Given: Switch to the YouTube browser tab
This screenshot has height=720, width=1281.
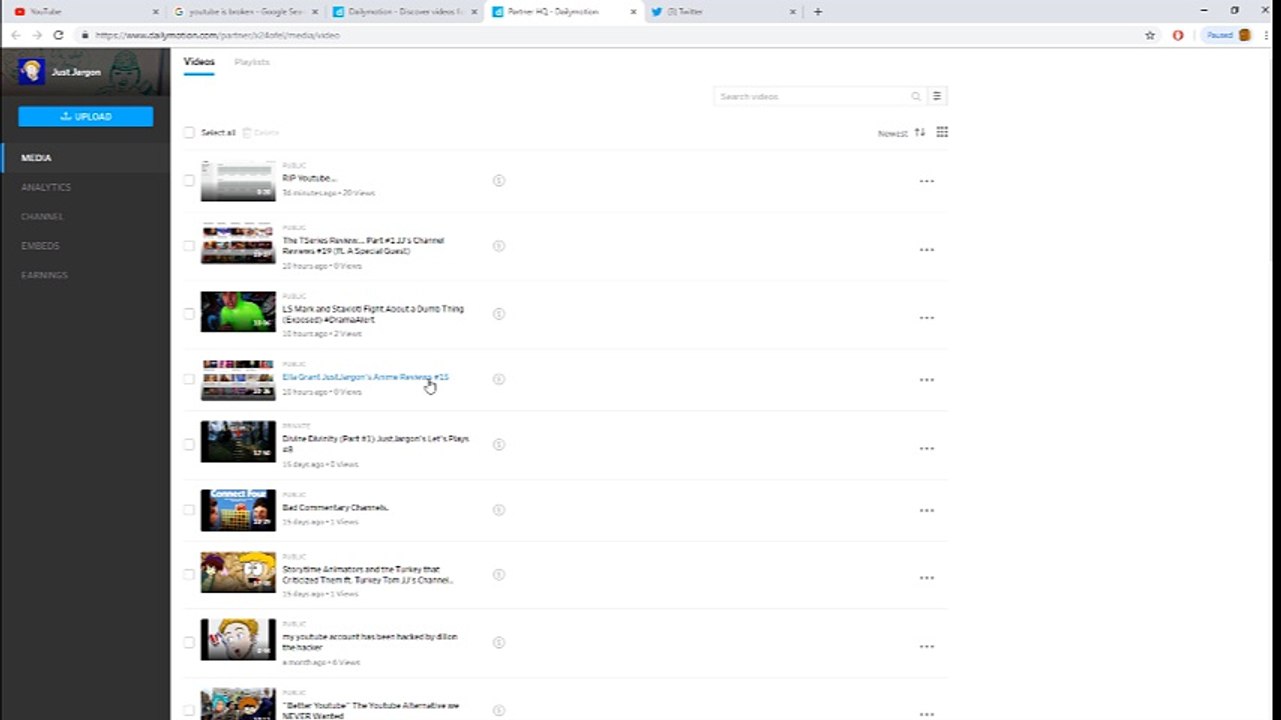Looking at the screenshot, I should click(85, 12).
